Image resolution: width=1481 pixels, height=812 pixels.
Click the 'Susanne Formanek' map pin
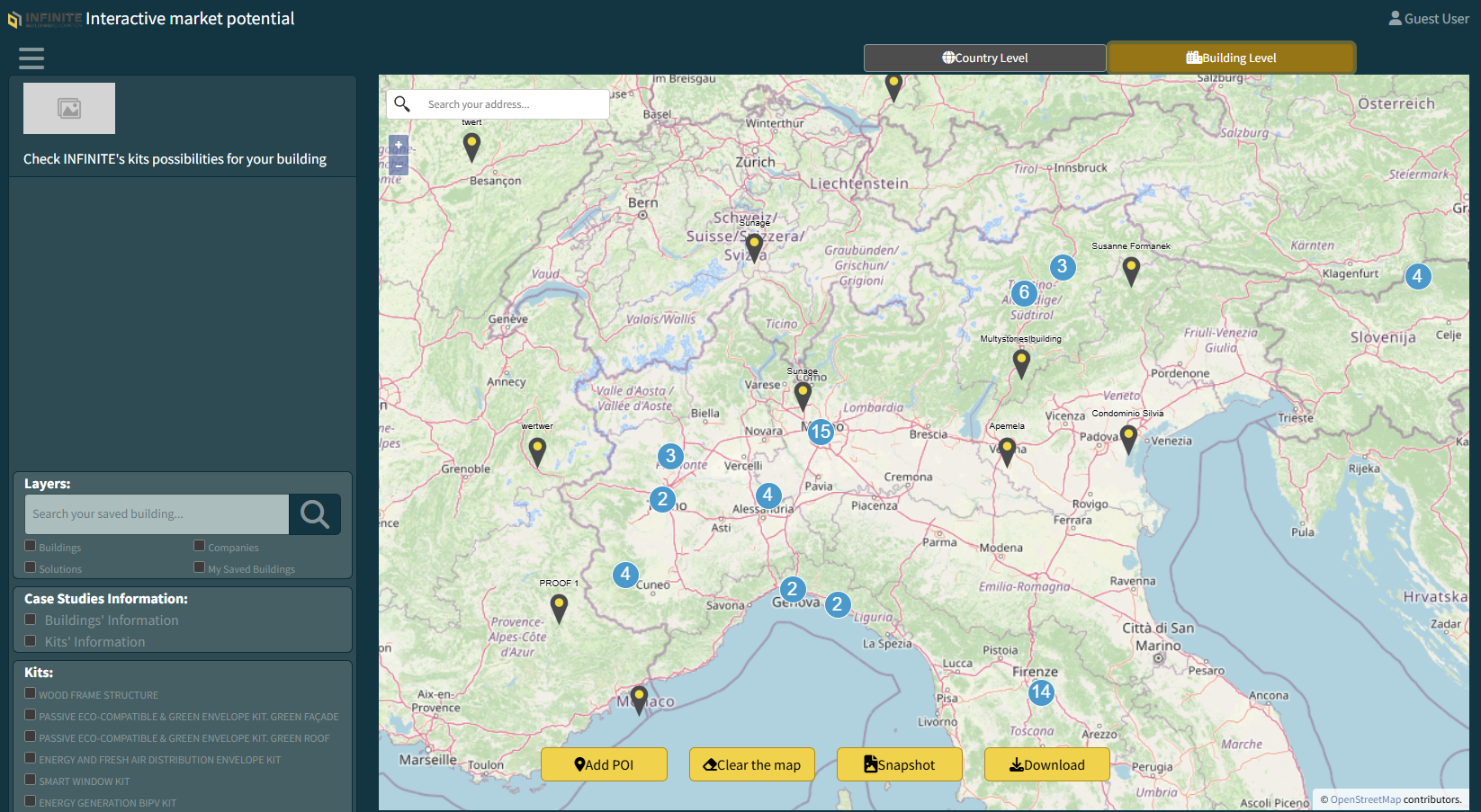(x=1131, y=271)
